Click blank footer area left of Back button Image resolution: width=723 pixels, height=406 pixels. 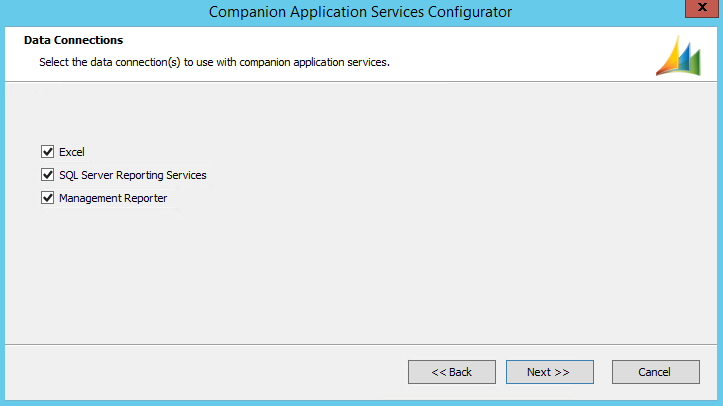point(200,372)
